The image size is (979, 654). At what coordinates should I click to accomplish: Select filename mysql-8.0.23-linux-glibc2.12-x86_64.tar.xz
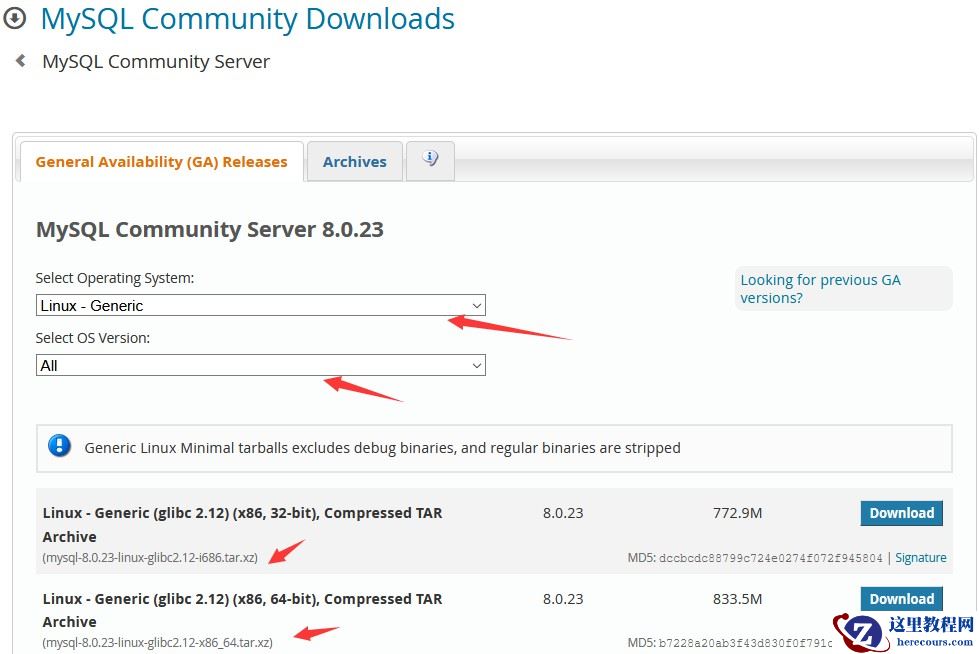click(157, 642)
